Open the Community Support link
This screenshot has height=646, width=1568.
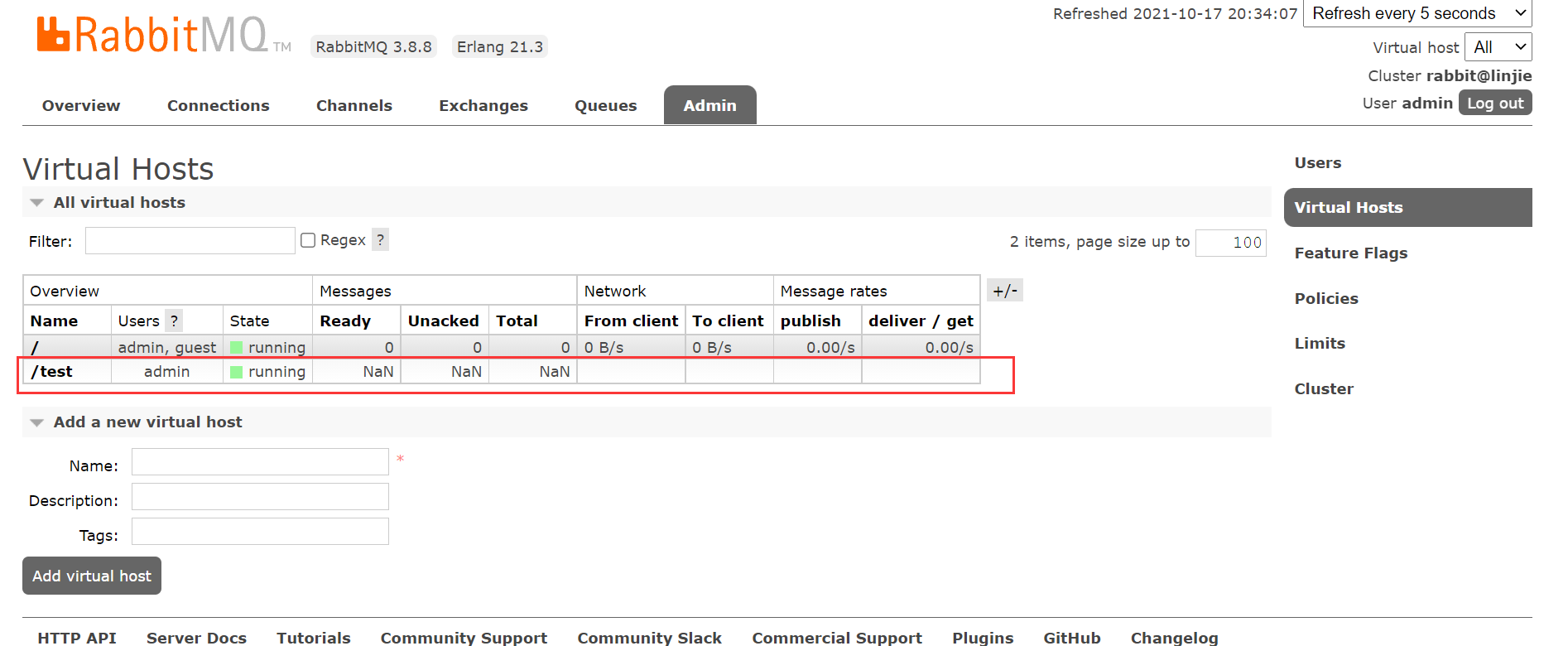(464, 638)
